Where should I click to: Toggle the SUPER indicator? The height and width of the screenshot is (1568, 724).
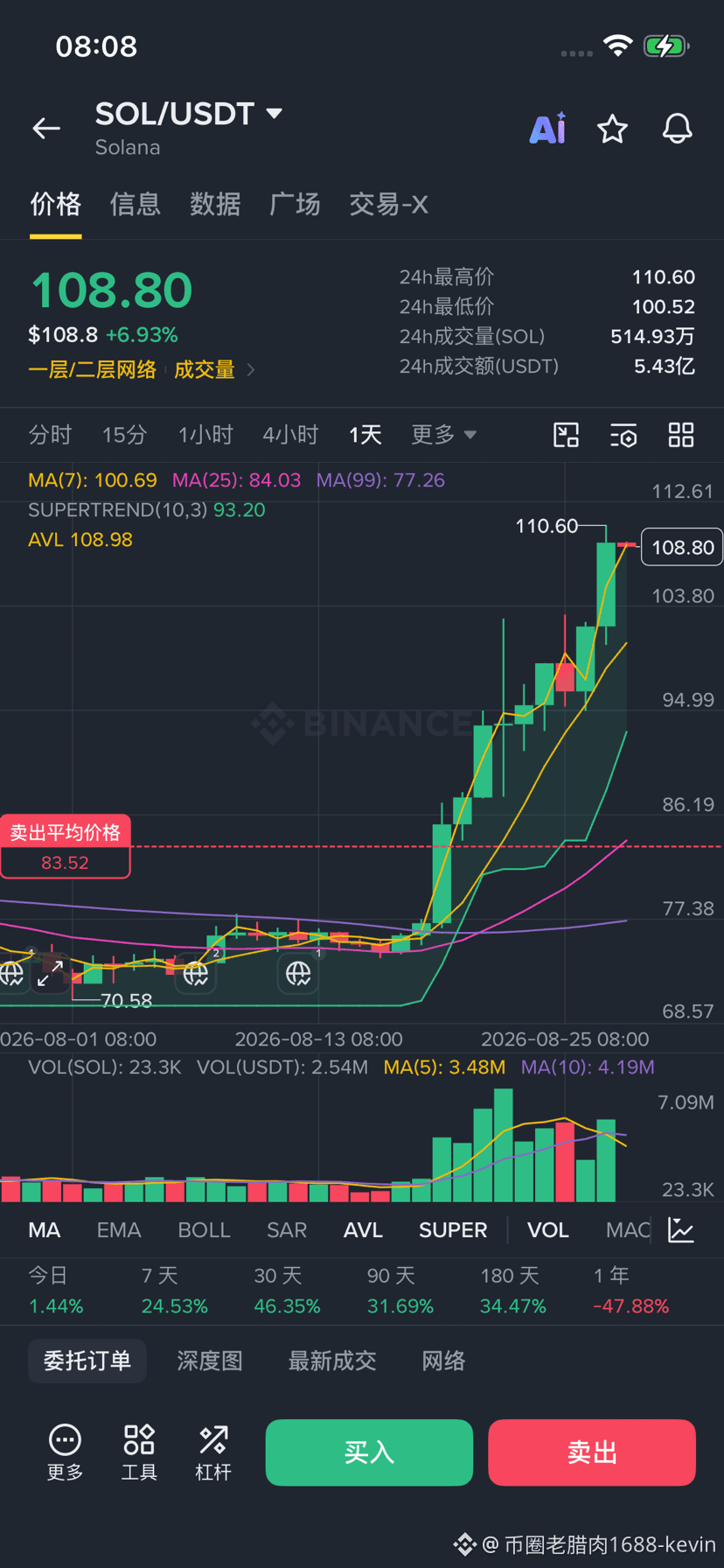click(453, 1229)
